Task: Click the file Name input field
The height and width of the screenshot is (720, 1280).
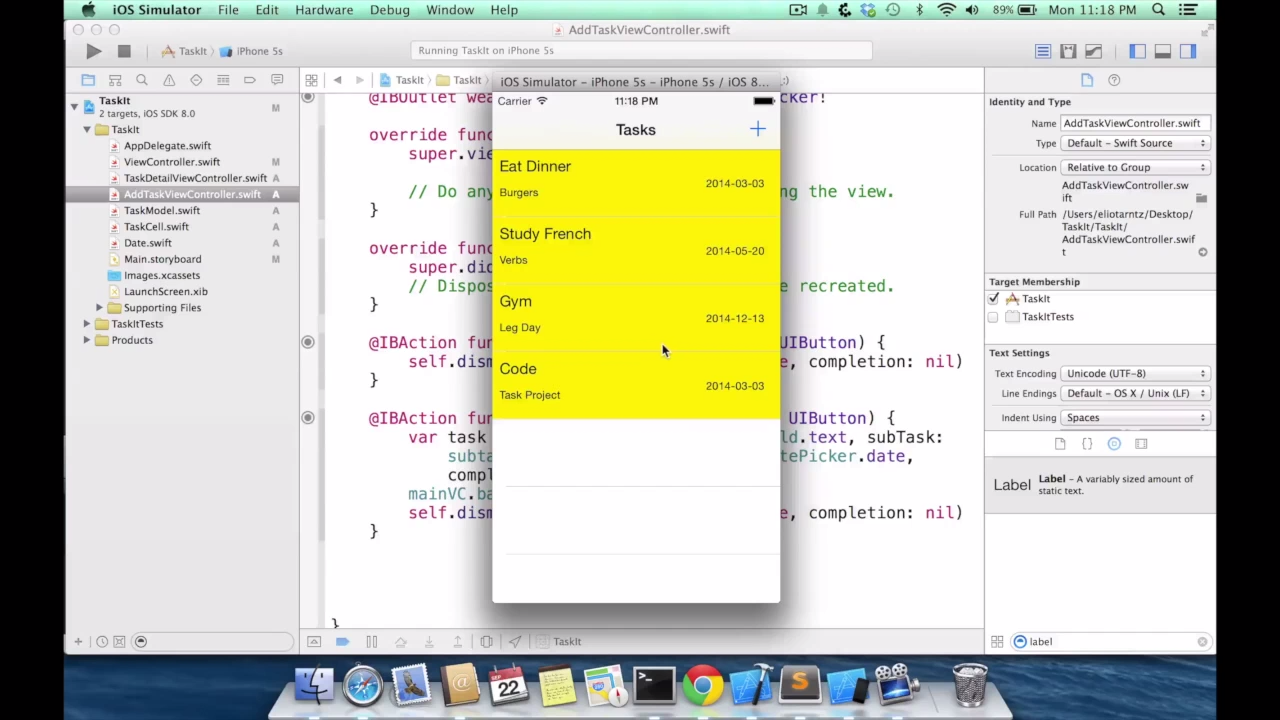Action: click(1135, 123)
